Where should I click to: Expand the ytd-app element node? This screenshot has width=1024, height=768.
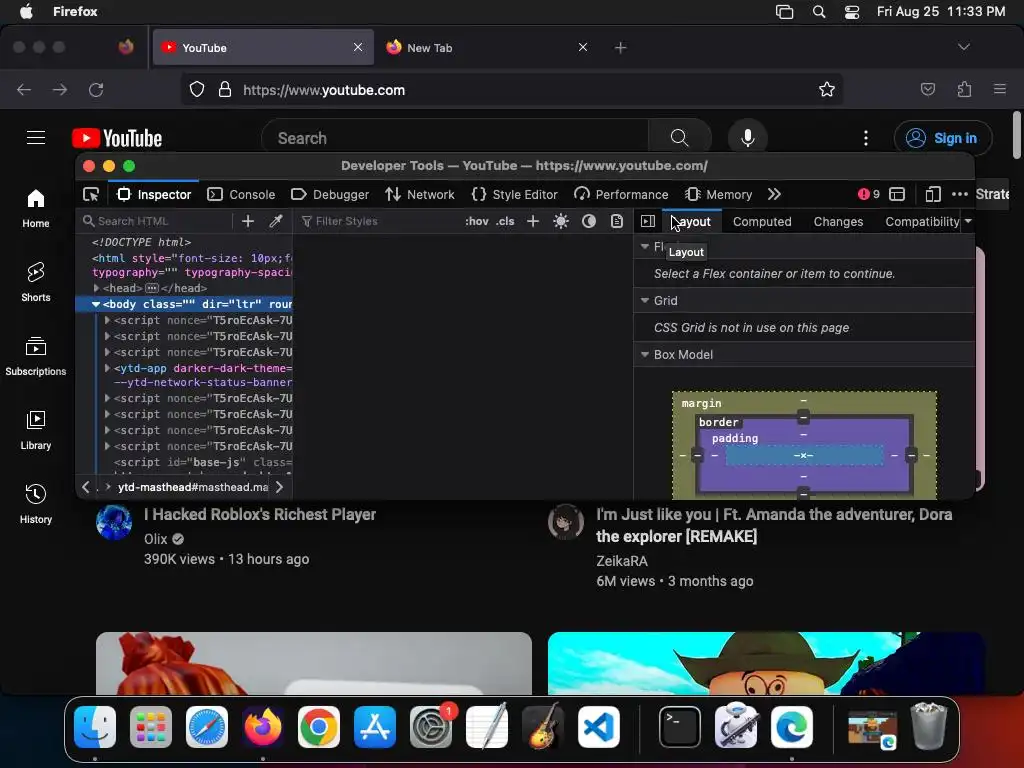pyautogui.click(x=108, y=368)
